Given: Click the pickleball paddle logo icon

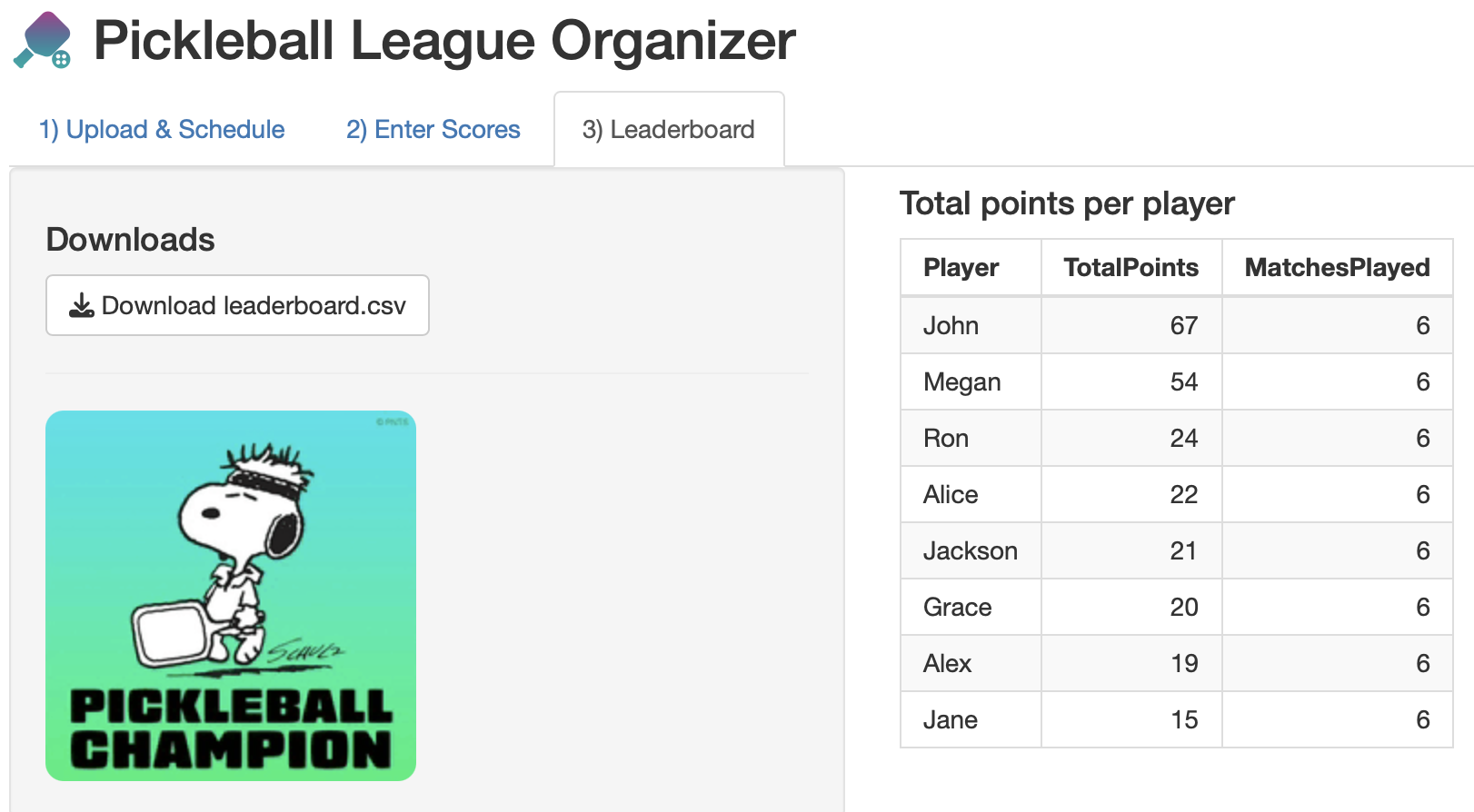Looking at the screenshot, I should pos(40,40).
